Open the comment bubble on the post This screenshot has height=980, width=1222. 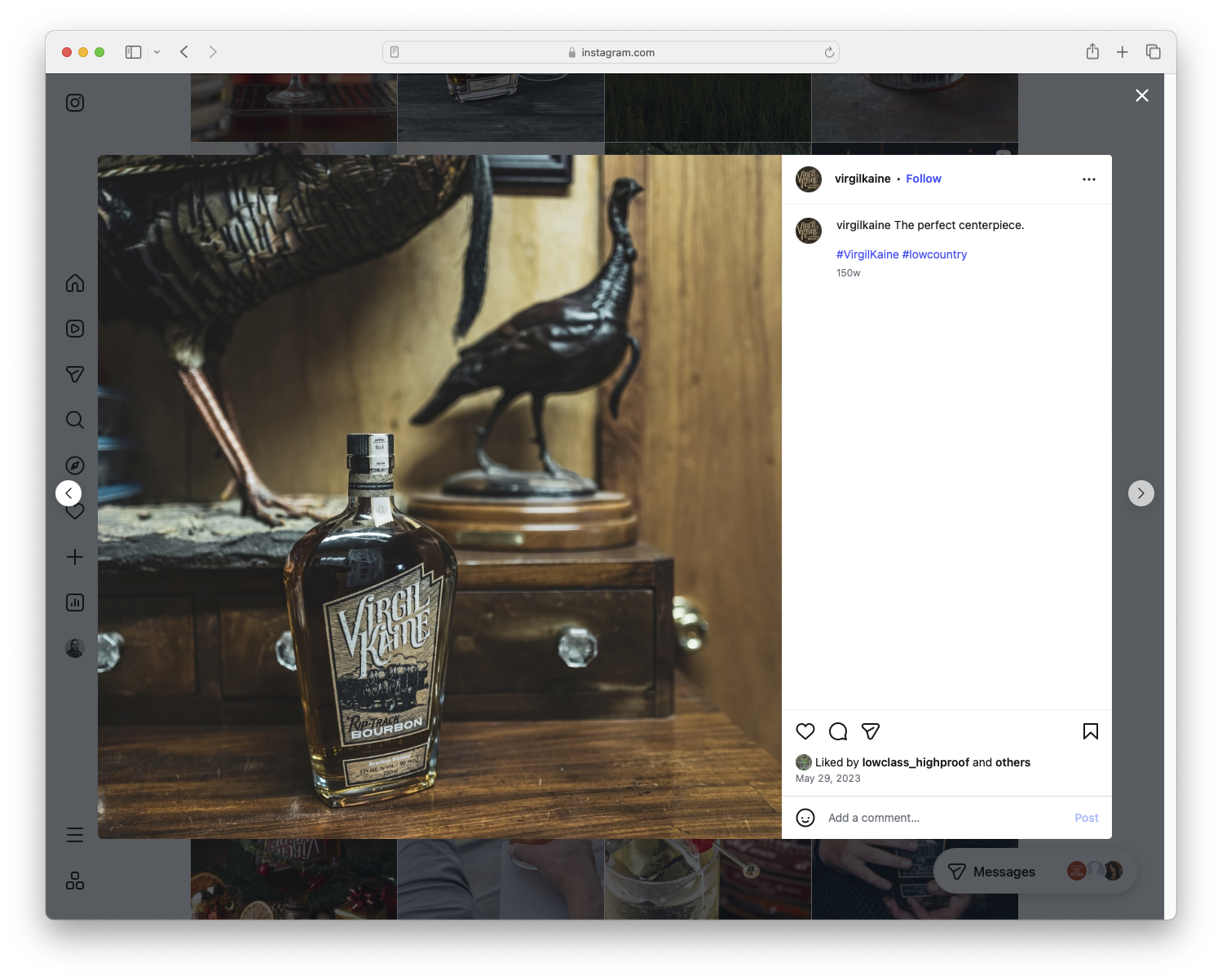pos(837,731)
